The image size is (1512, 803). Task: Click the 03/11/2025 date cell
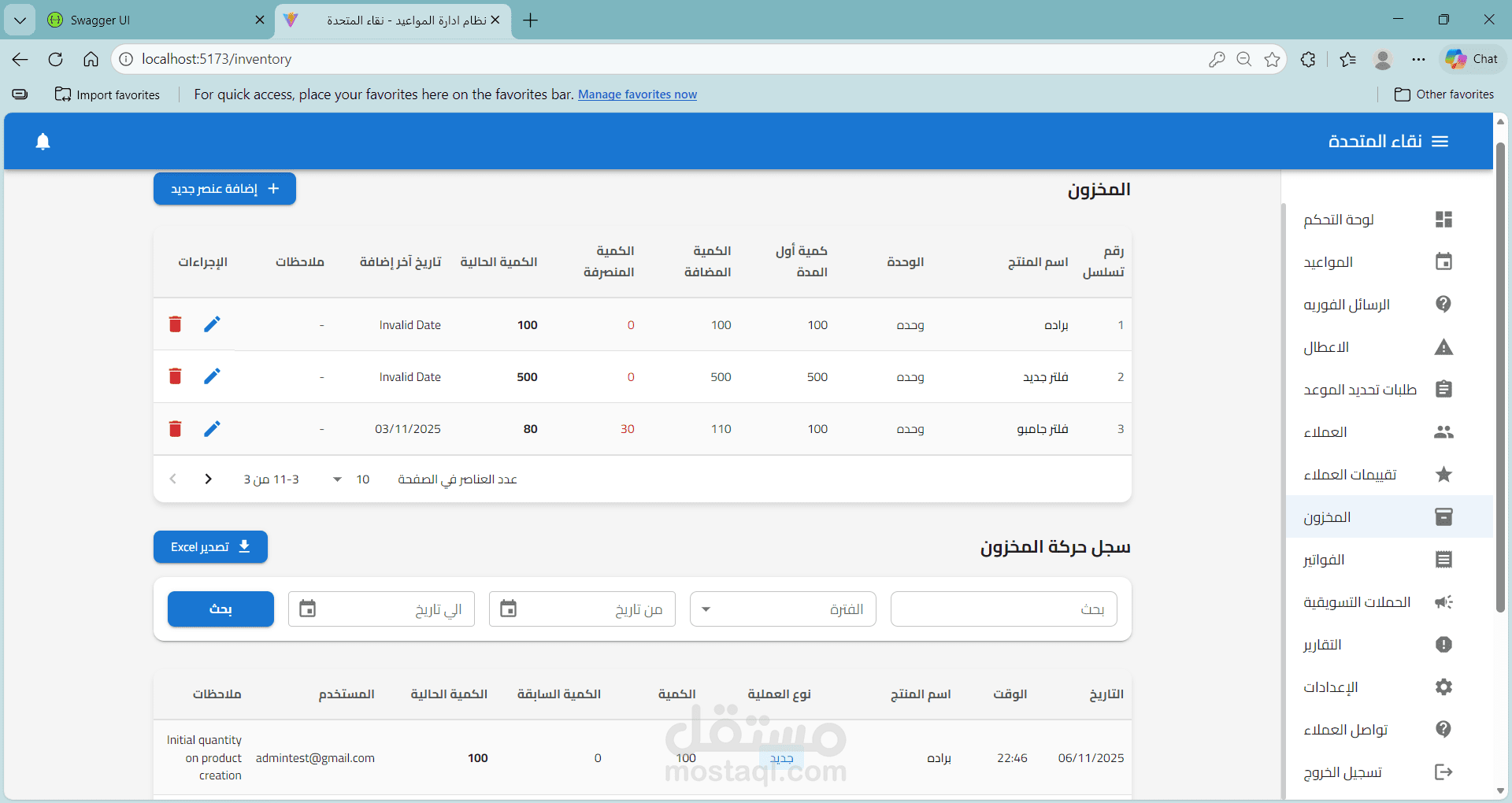408,429
